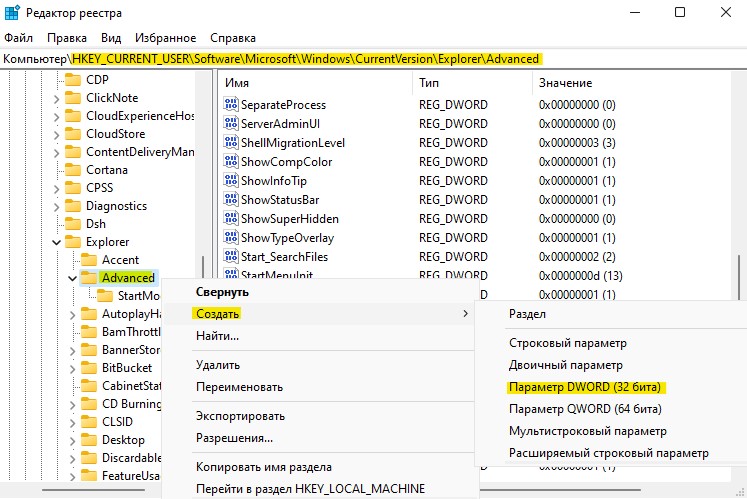
Task: Click the ShowSuperHidden DWORD value icon
Action: (x=231, y=218)
